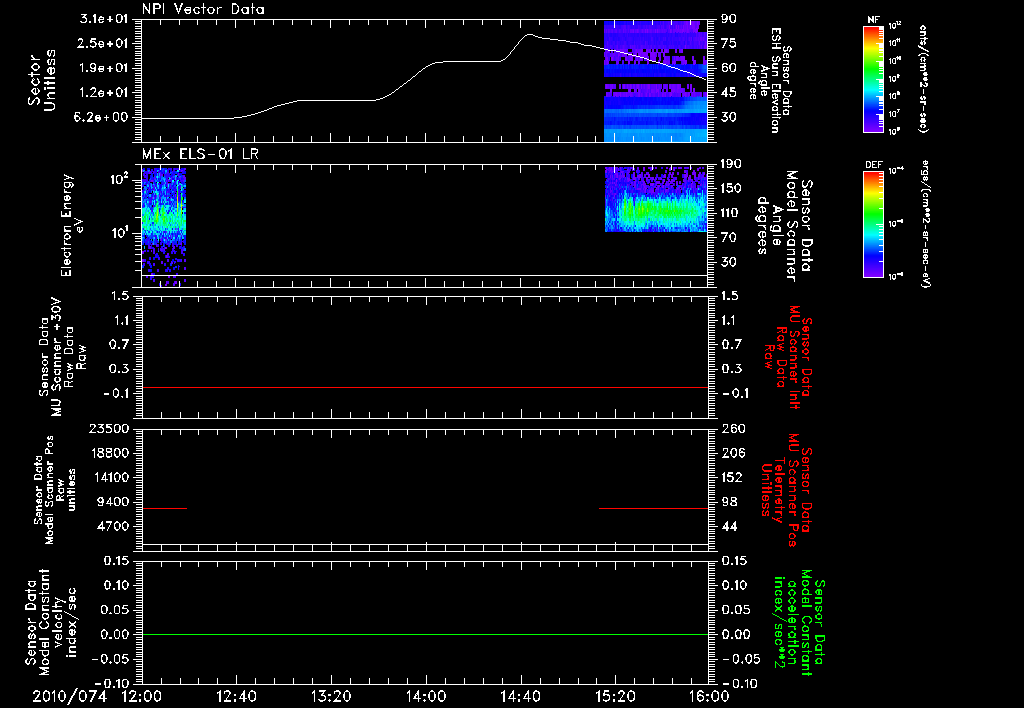
Task: Click the 2.5e+01 sector tick value
Action: 103,43
